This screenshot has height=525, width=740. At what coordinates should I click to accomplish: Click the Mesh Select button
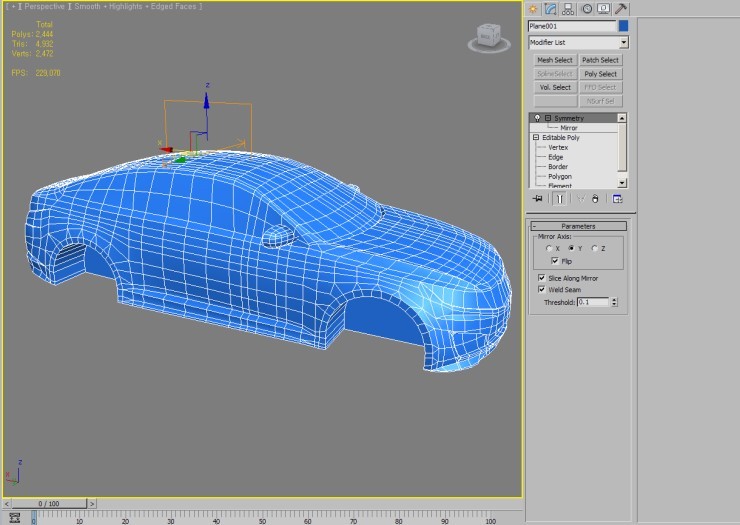coord(555,60)
